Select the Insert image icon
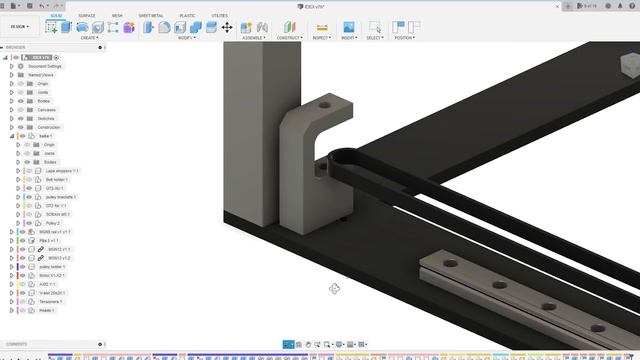640x360 pixels. pos(349,27)
